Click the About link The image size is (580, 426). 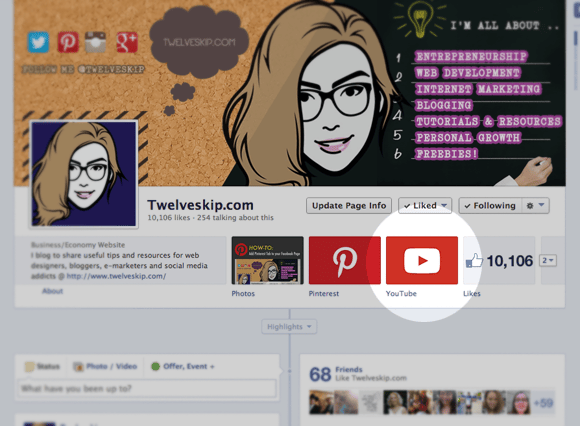click(x=53, y=291)
